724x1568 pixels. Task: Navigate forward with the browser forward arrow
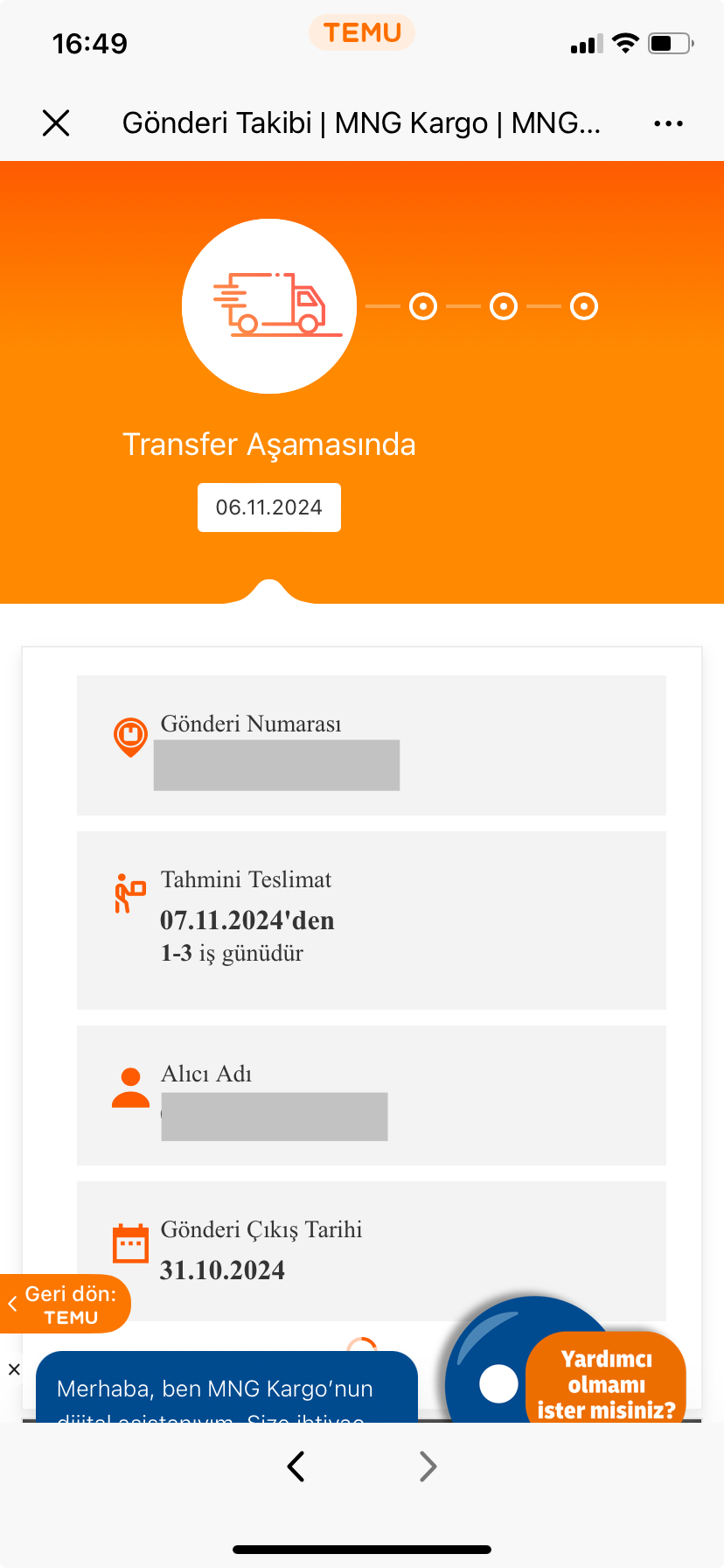(x=428, y=1466)
